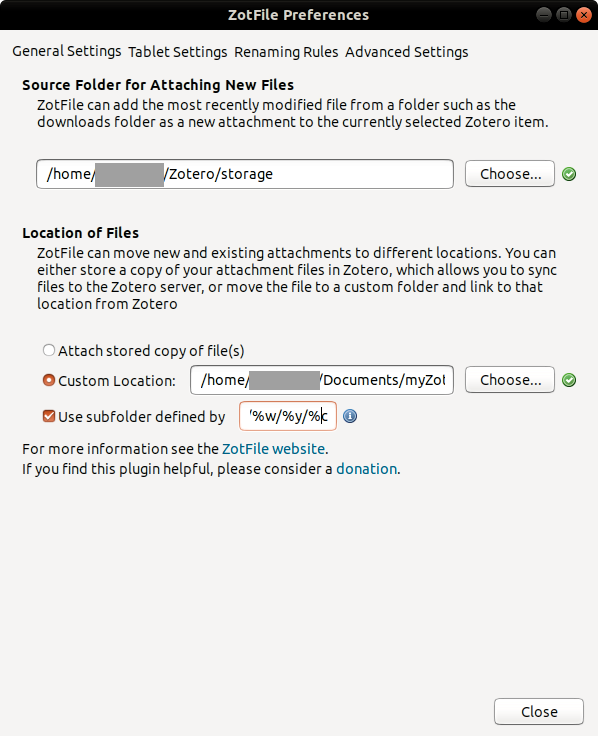Image resolution: width=598 pixels, height=736 pixels.
Task: Choose a source folder for new files
Action: coord(510,174)
